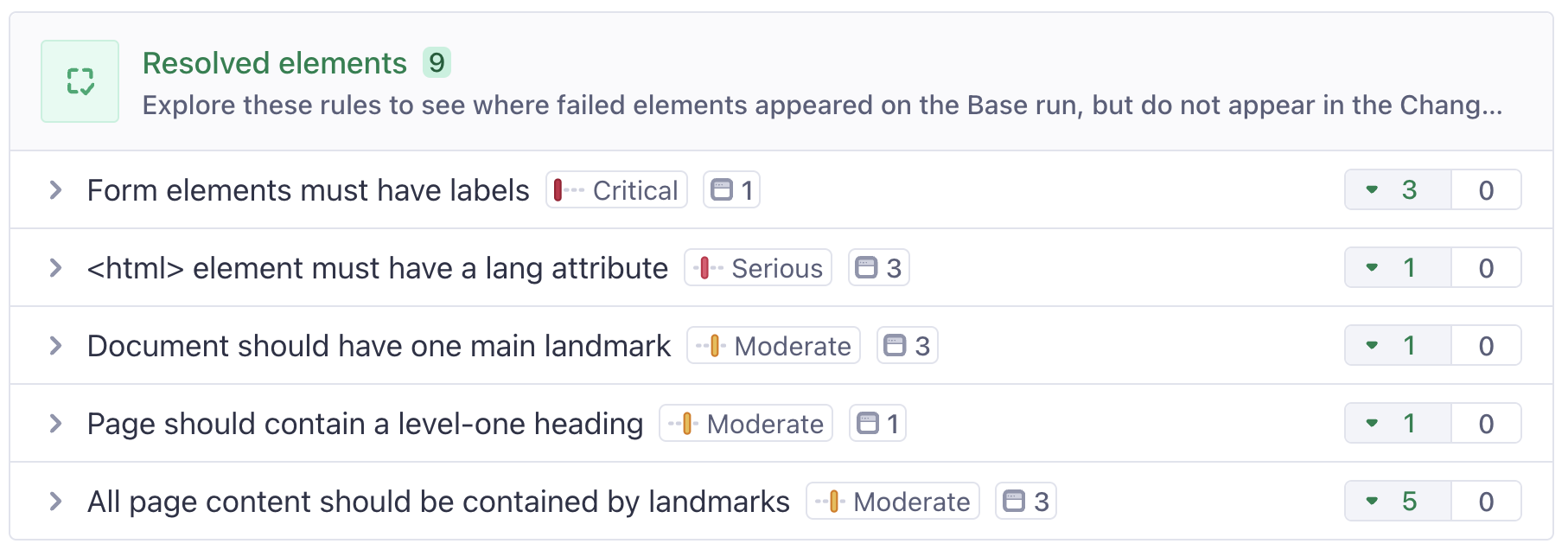This screenshot has width=1568, height=550.
Task: Click the 0 counter on the lang attribute row
Action: coord(1486,268)
